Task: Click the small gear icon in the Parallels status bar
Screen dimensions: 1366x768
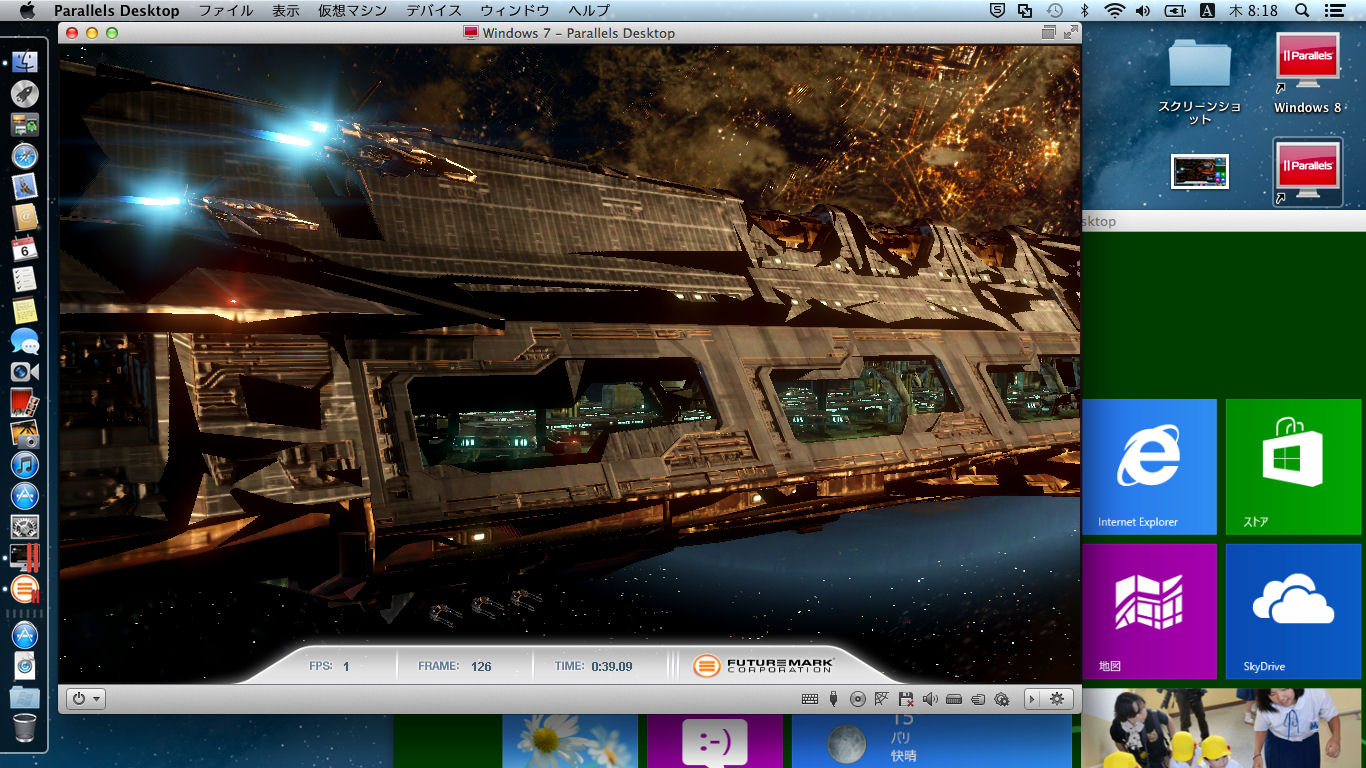Action: (1002, 699)
